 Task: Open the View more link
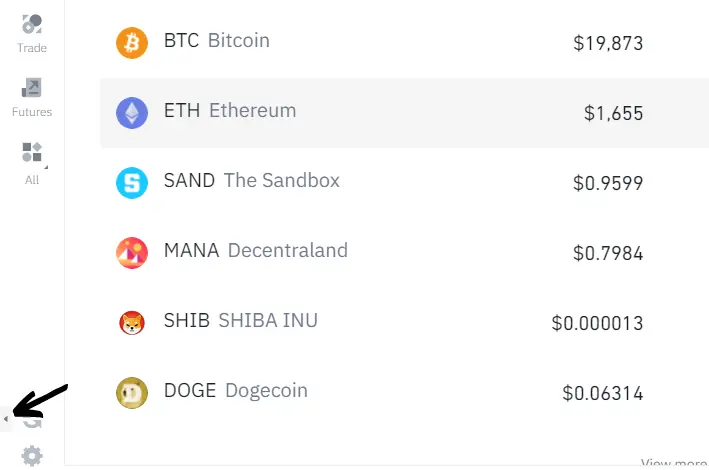(674, 464)
